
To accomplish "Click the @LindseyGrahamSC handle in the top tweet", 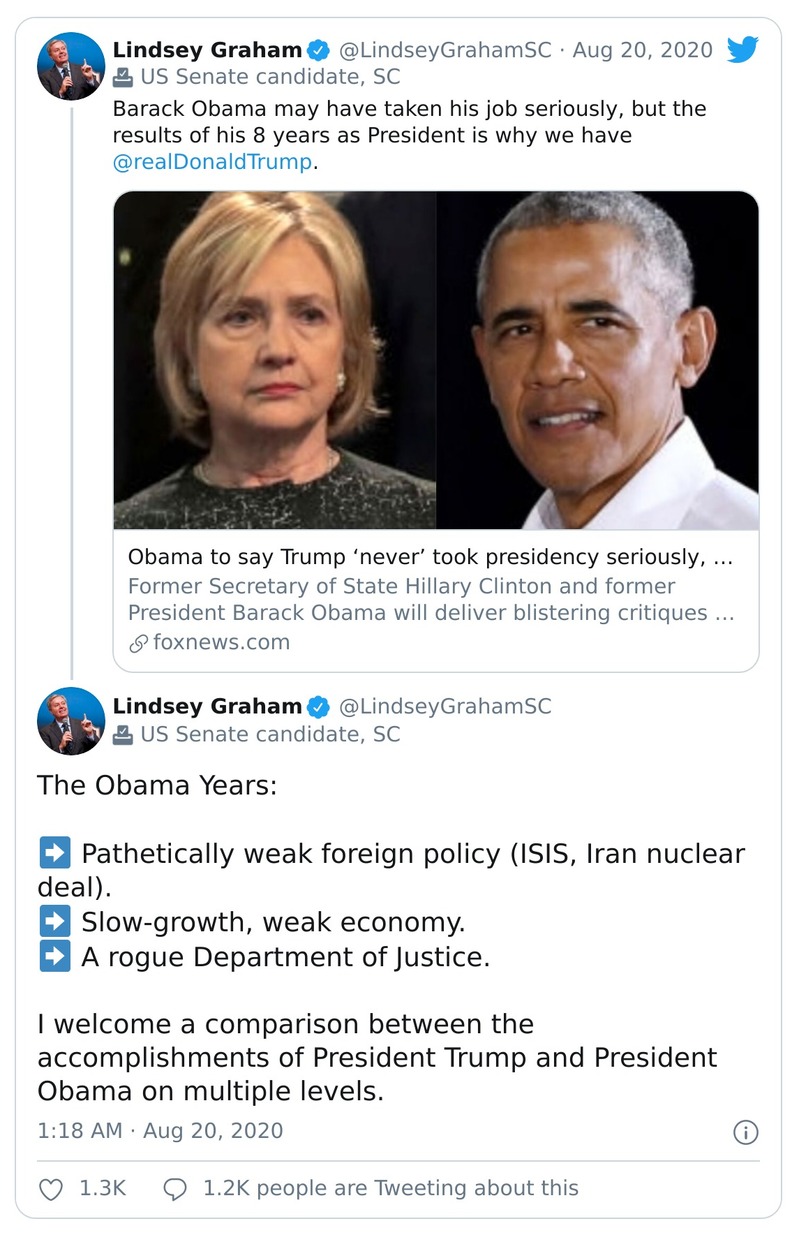I will pos(445,50).
